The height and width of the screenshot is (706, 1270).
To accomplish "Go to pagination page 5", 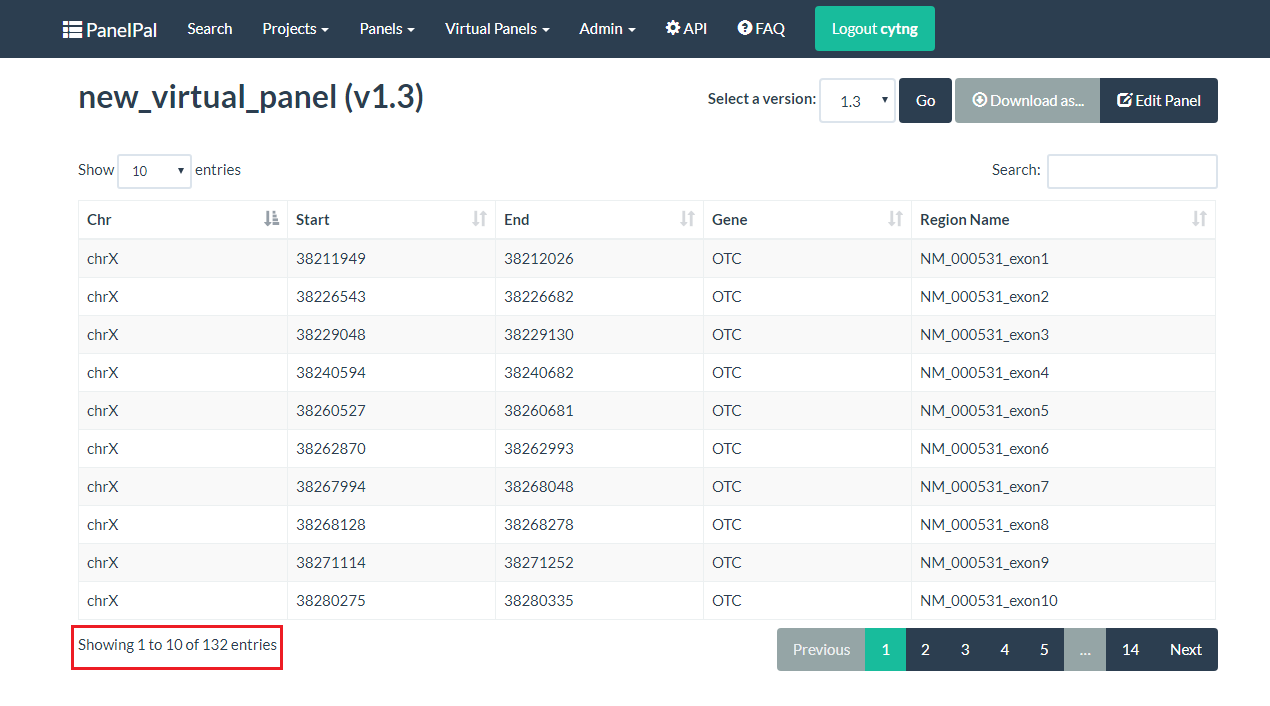I will pos(1044,650).
